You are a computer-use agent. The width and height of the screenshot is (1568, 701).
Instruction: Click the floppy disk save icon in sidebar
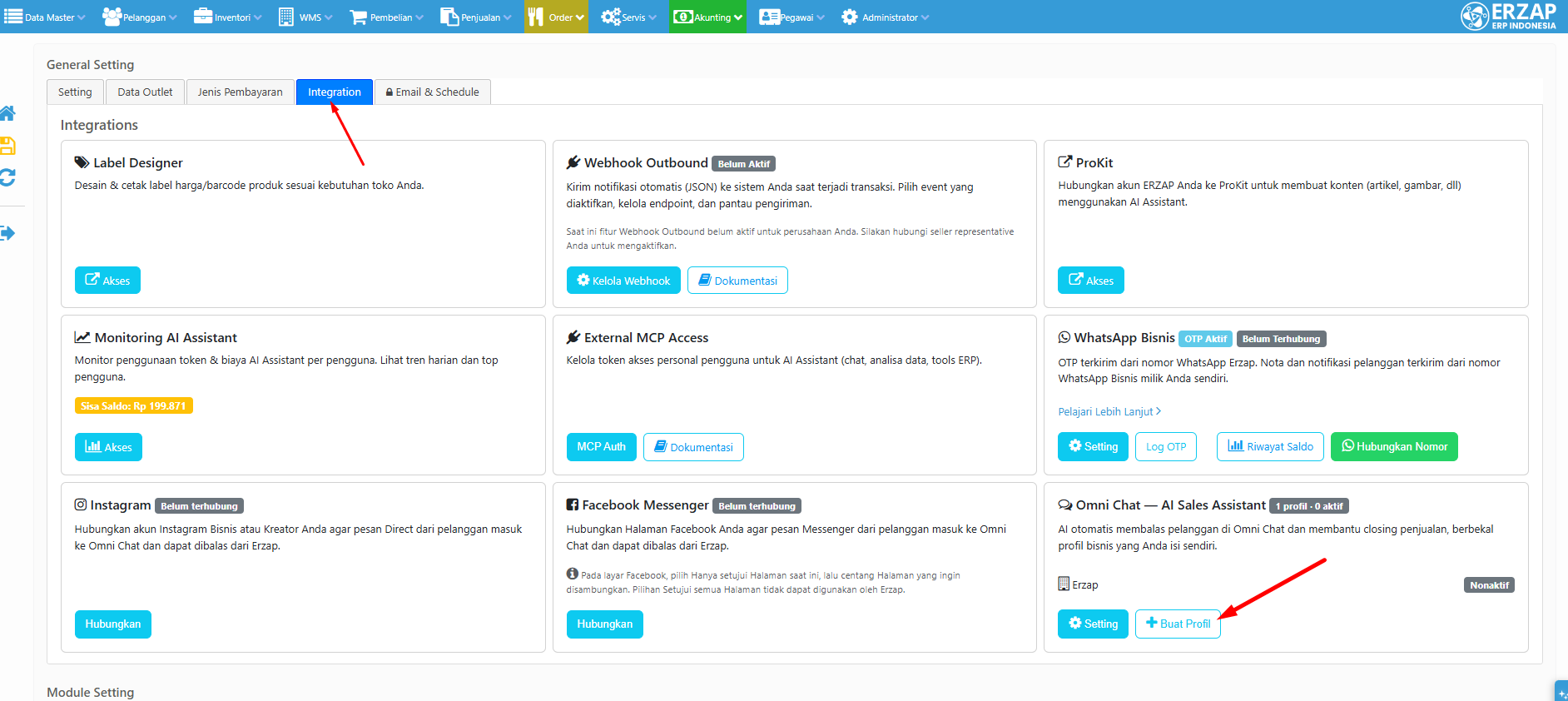click(x=7, y=146)
